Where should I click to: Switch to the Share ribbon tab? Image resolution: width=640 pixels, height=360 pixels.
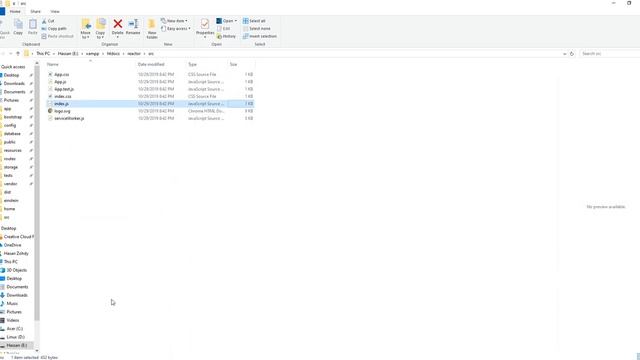[36, 11]
